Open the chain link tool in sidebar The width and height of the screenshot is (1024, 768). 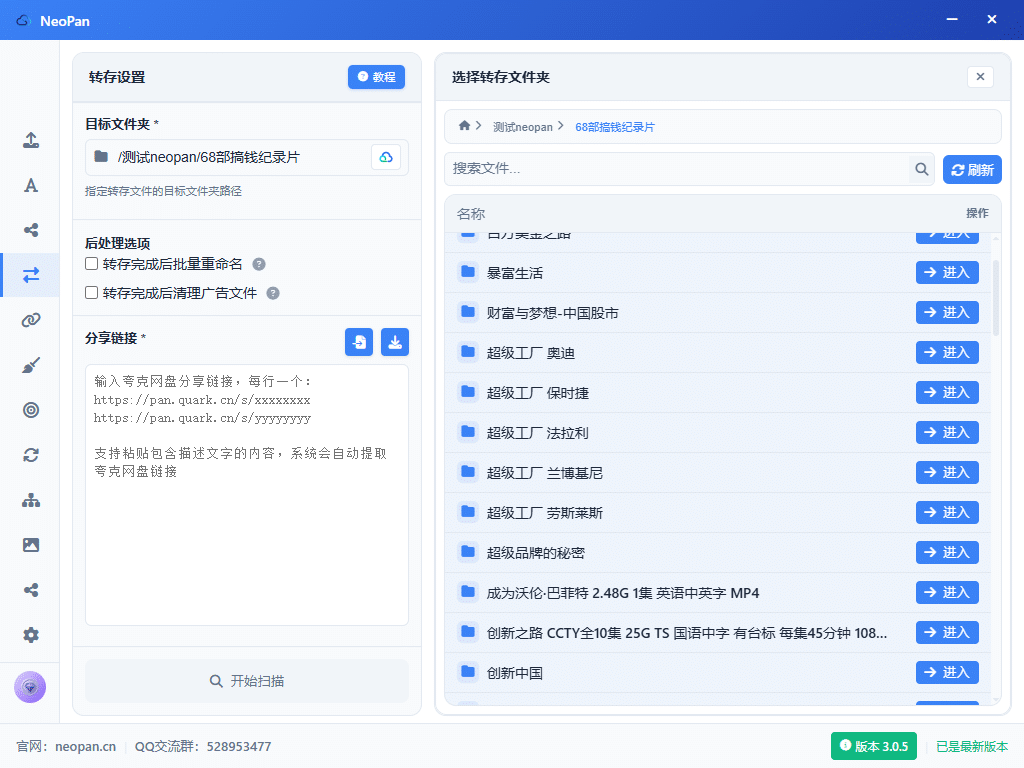[x=31, y=320]
